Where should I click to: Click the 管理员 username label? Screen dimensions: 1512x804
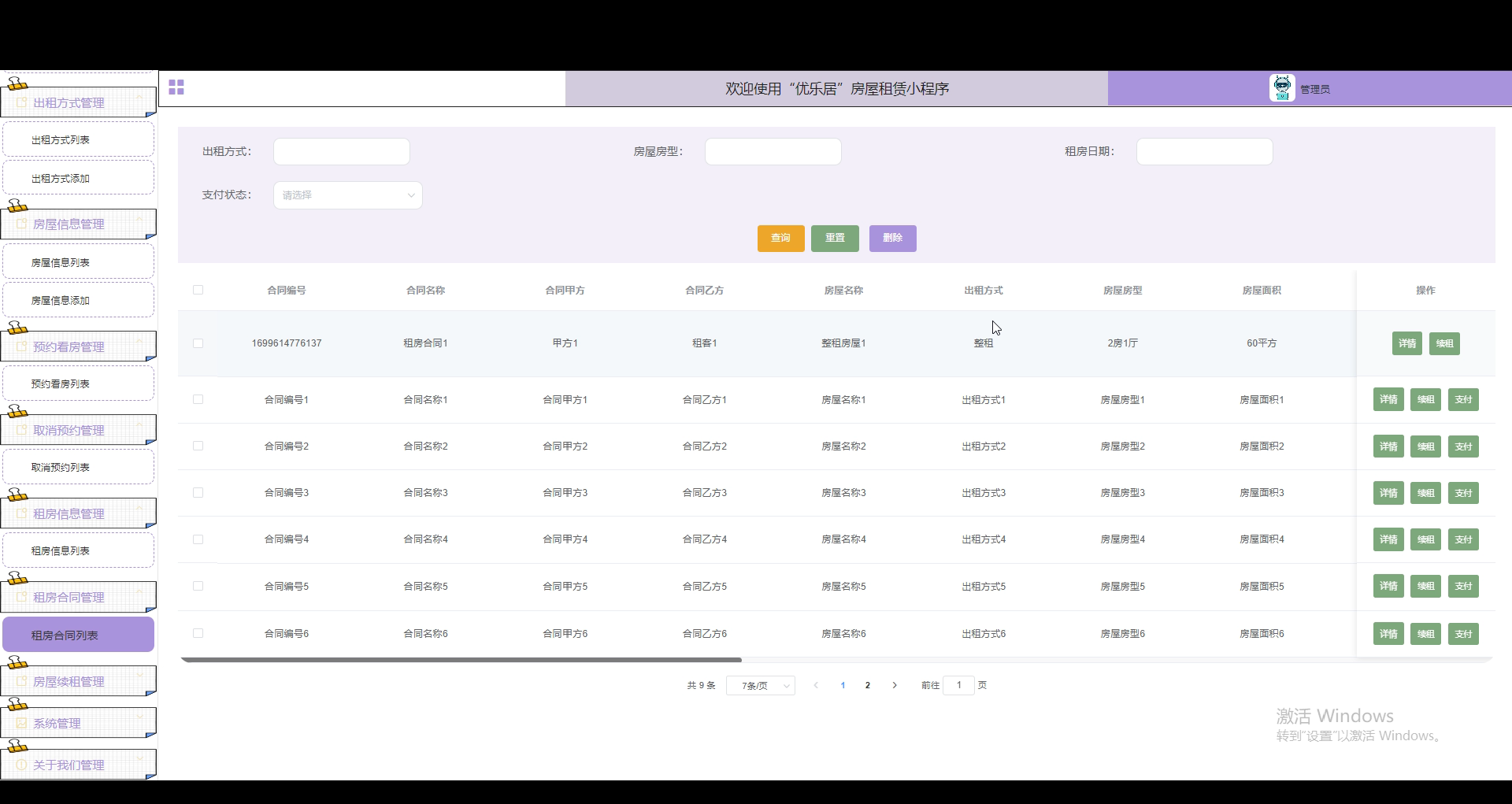[x=1315, y=89]
